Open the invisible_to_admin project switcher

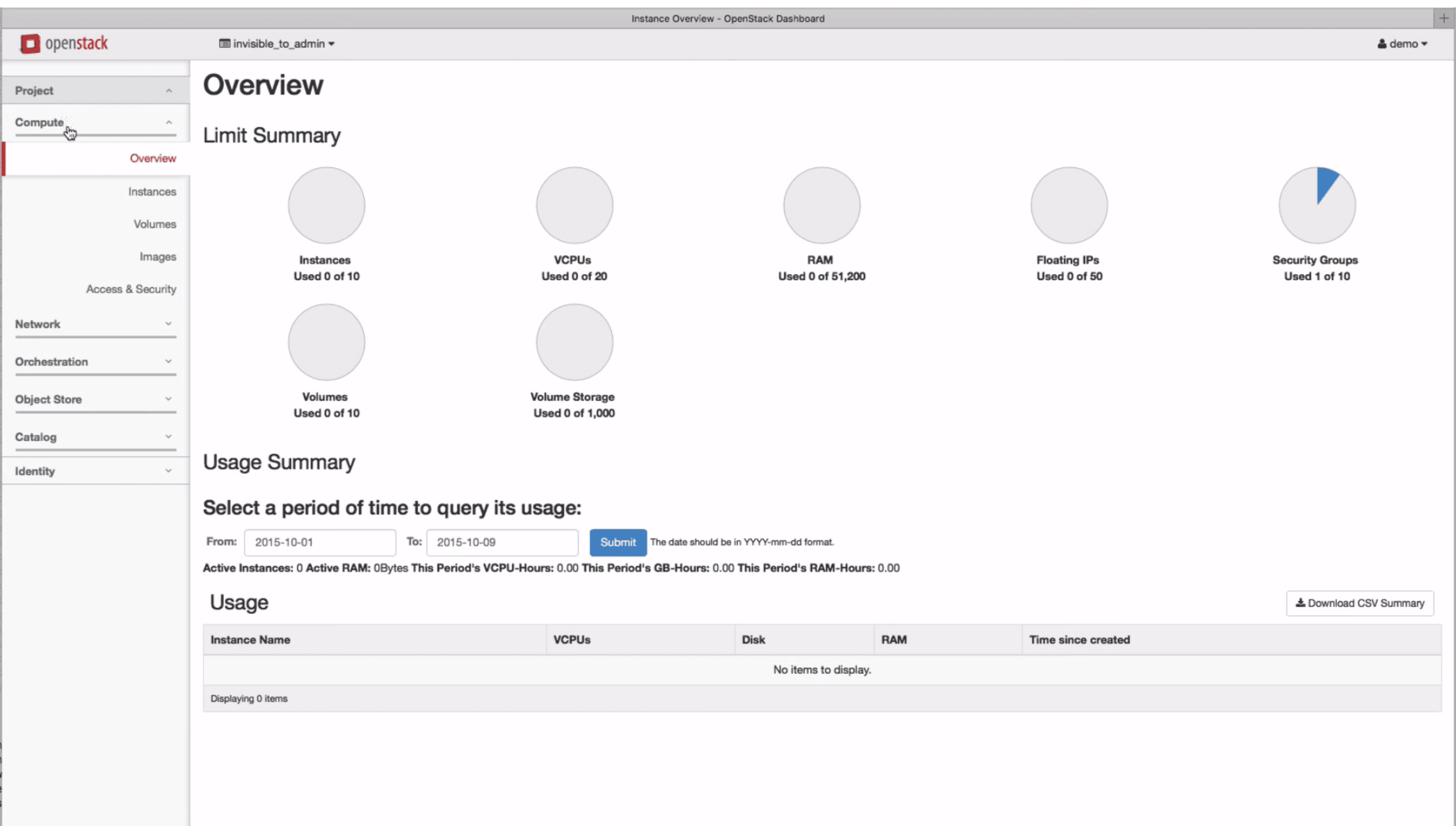(x=276, y=43)
